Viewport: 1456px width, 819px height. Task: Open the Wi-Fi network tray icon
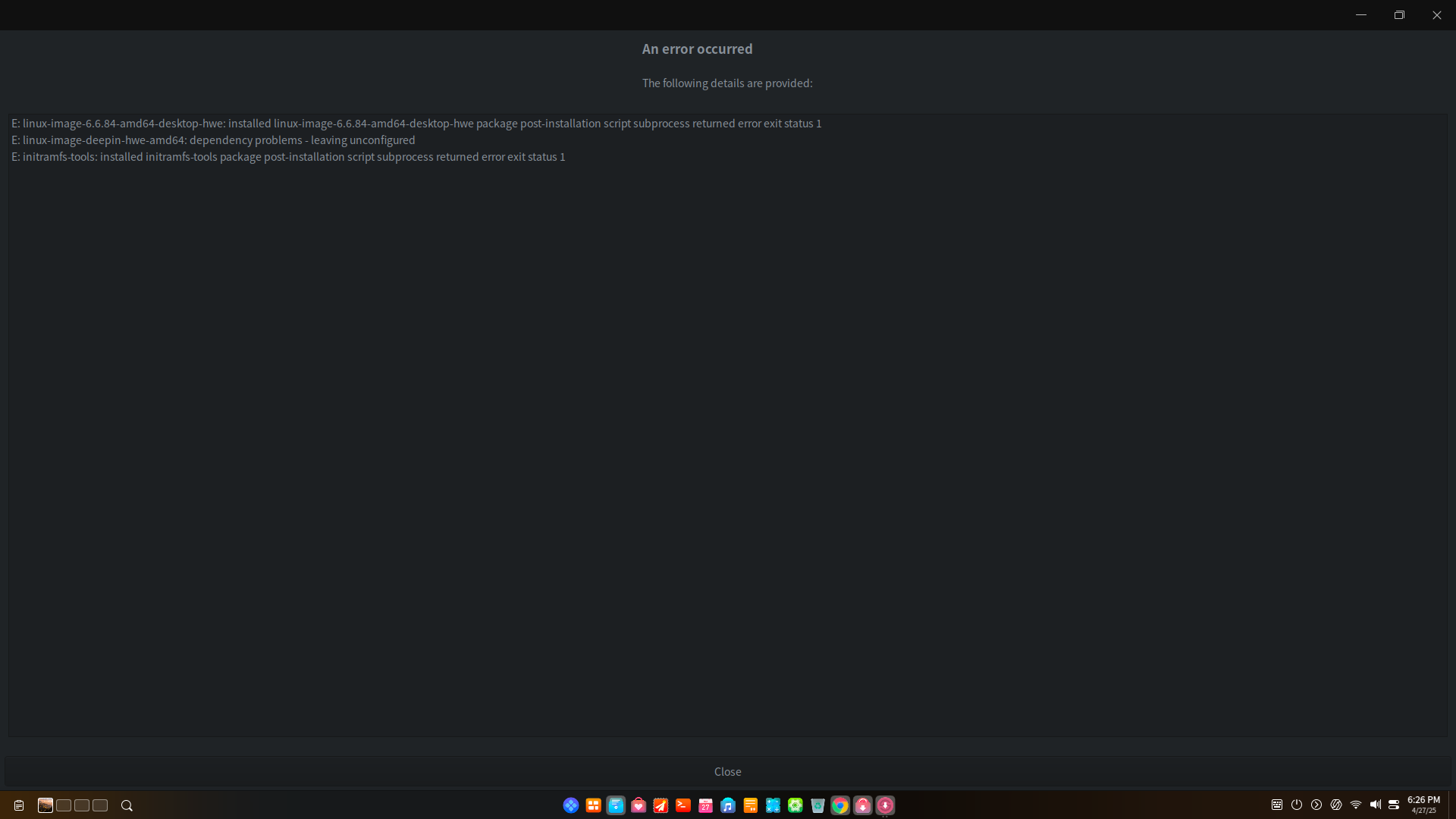(x=1356, y=805)
